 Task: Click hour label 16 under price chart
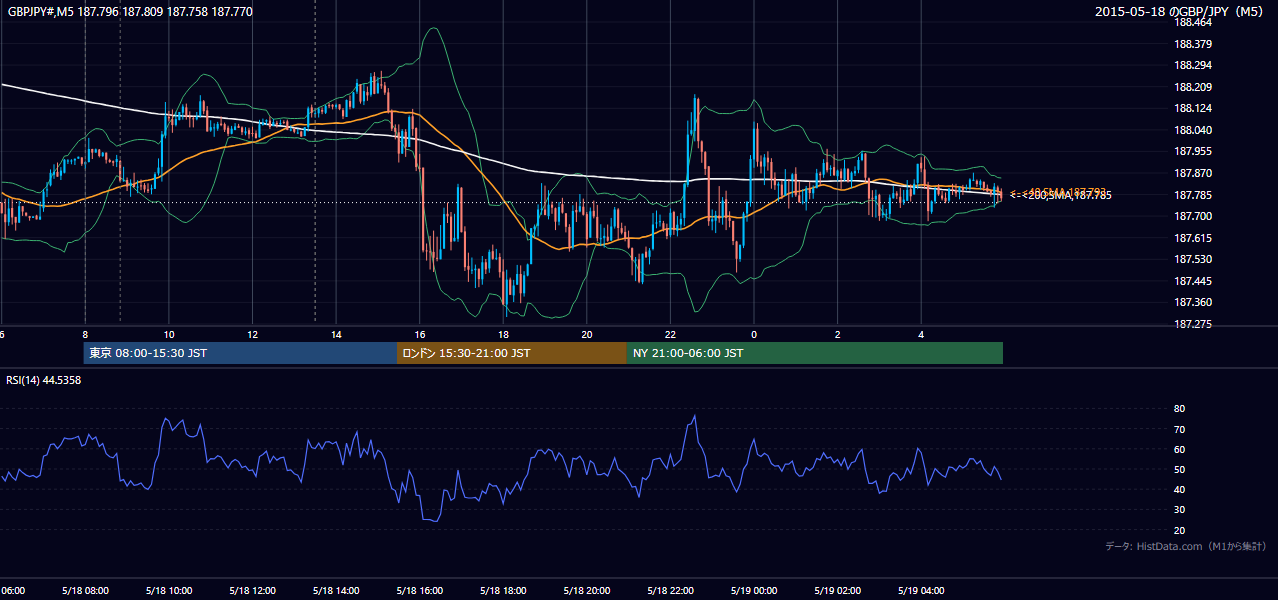[x=420, y=334]
